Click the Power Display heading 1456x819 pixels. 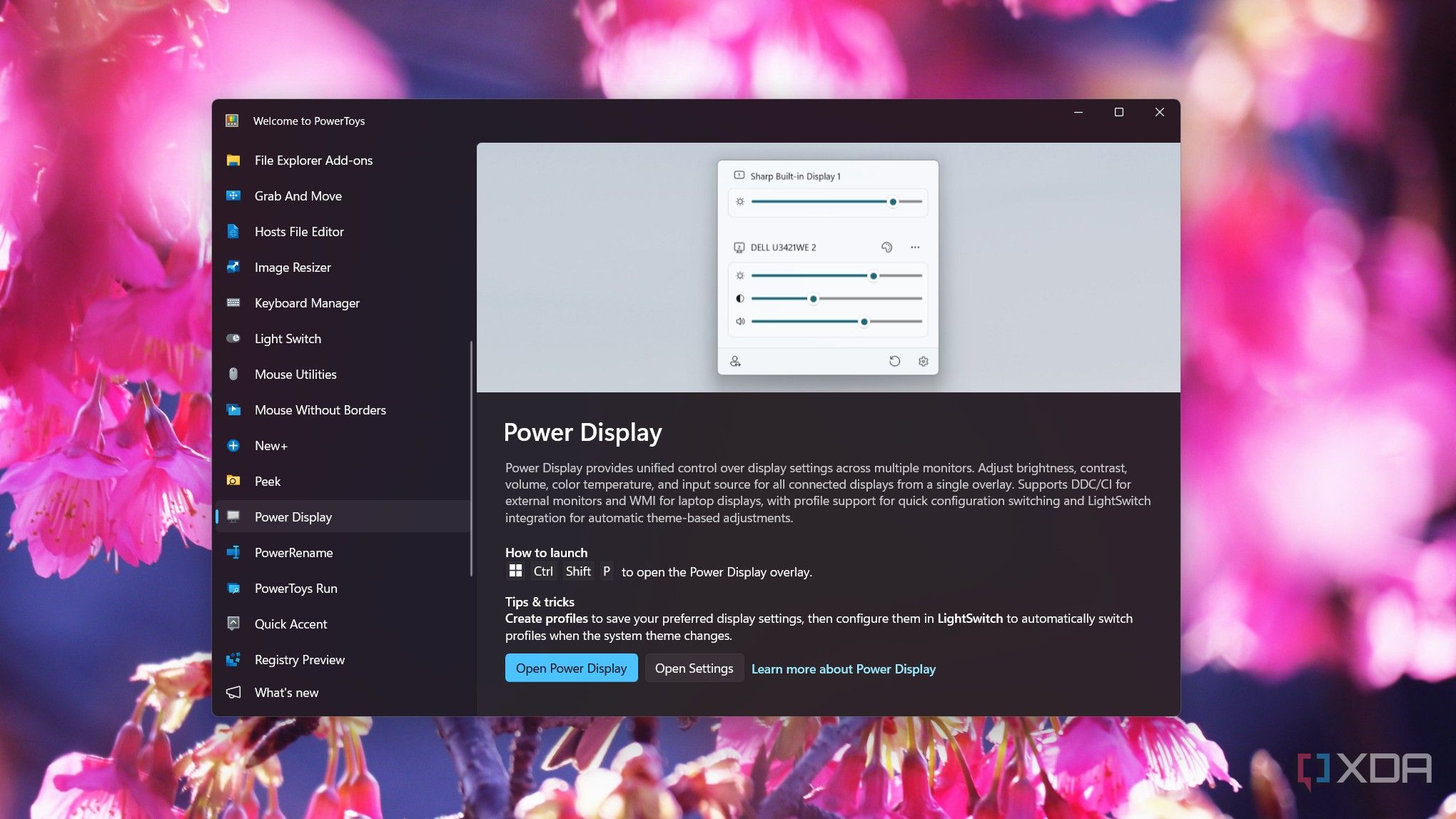coord(582,432)
